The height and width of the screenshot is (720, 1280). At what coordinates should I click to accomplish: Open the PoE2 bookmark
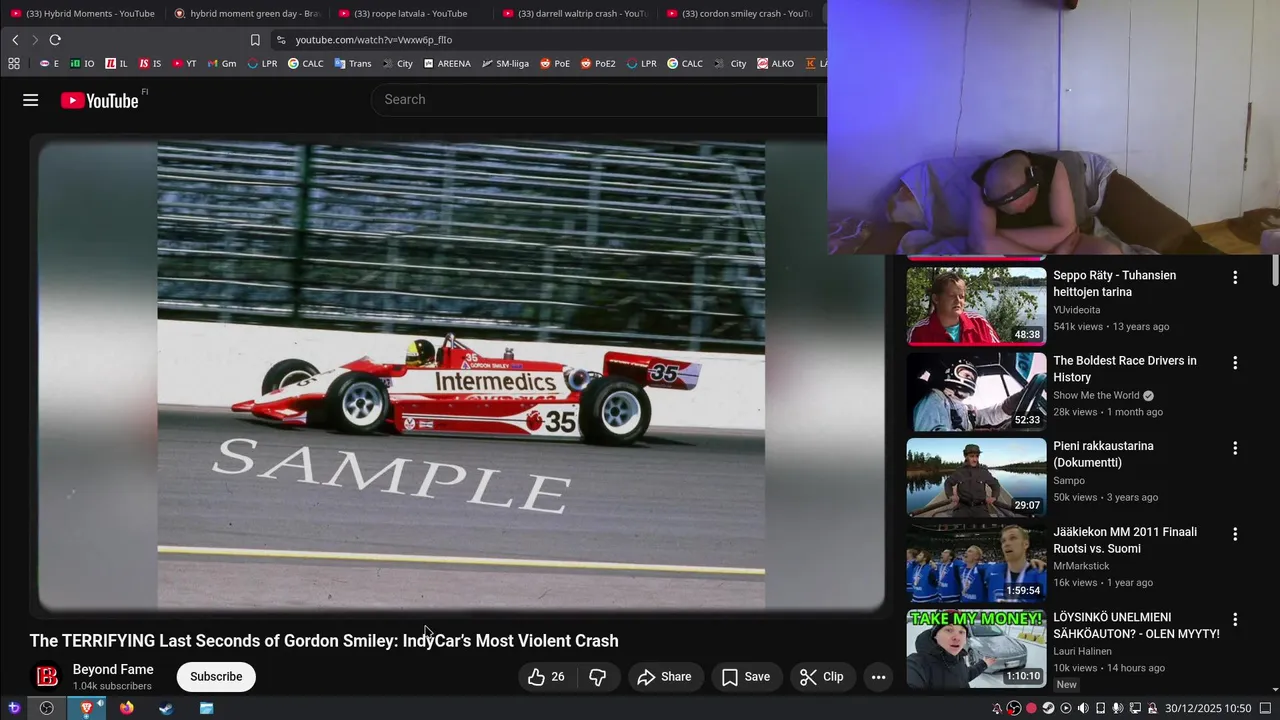coord(597,63)
